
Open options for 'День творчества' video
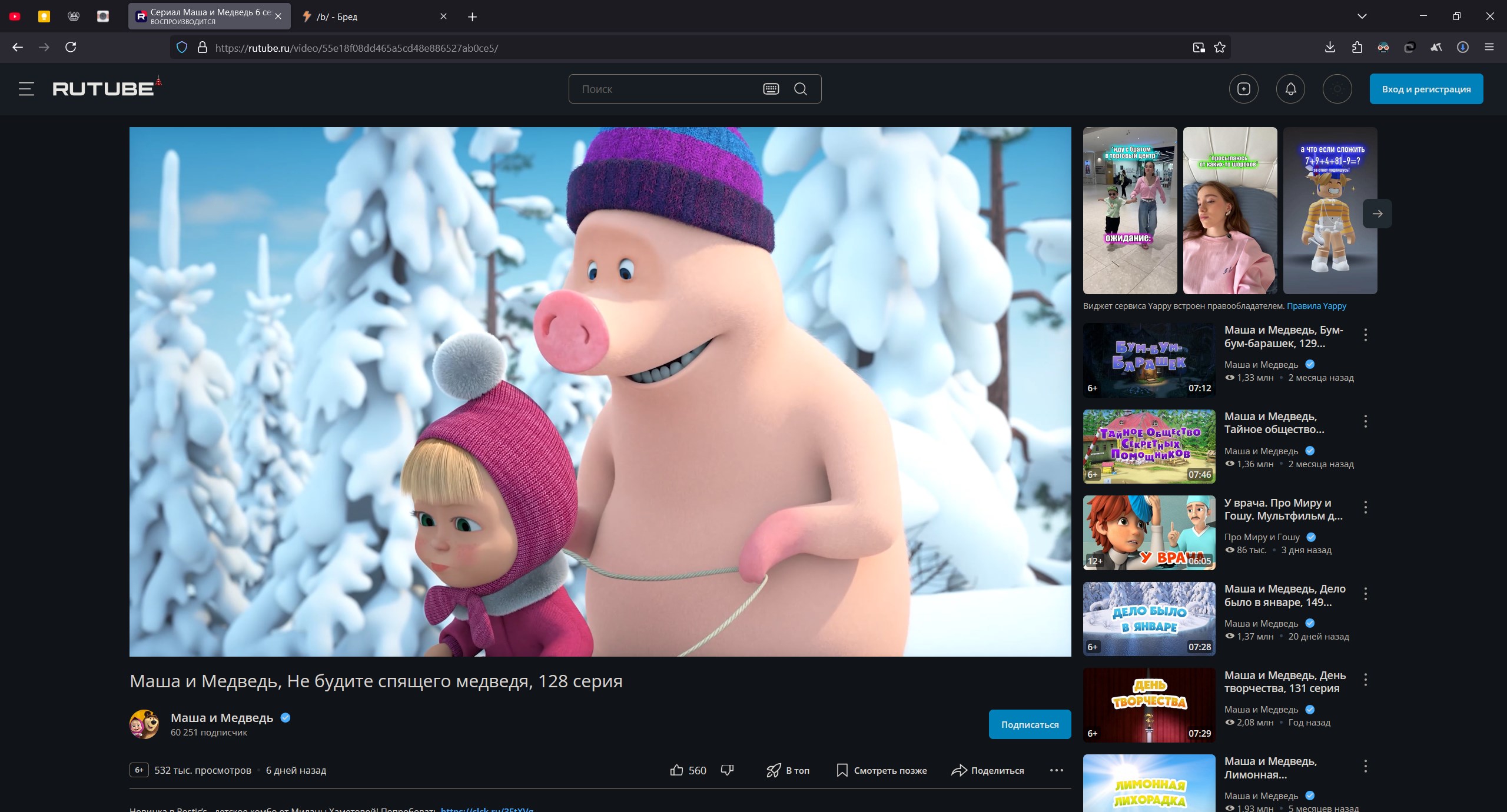[1366, 680]
